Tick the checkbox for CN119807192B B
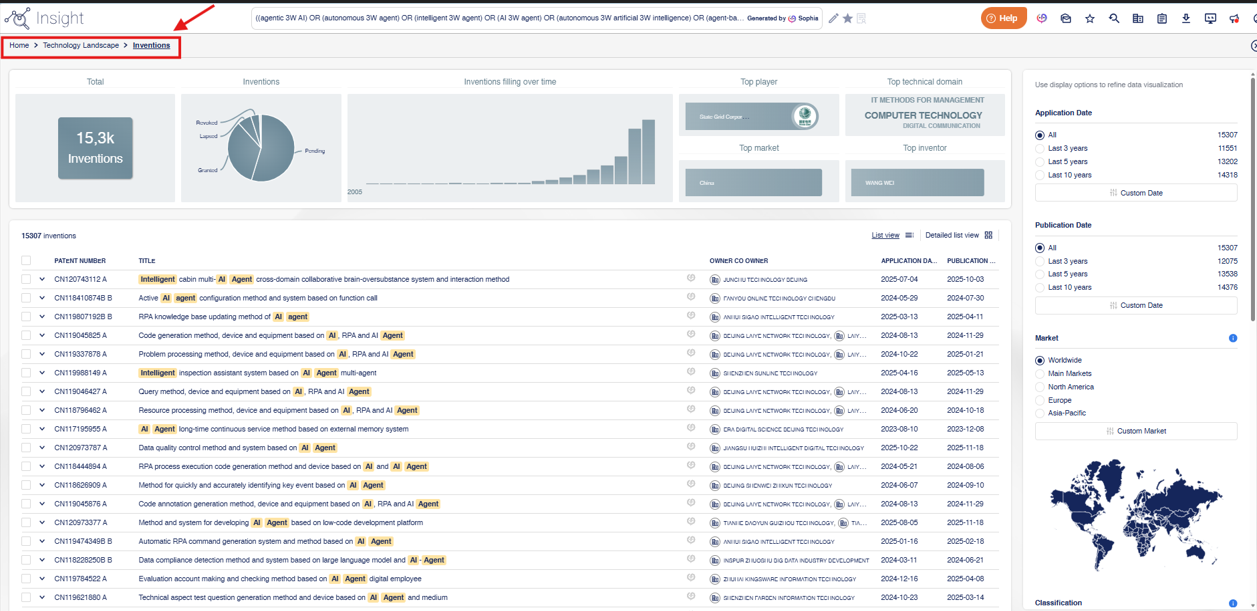This screenshot has height=611, width=1257. pos(26,317)
